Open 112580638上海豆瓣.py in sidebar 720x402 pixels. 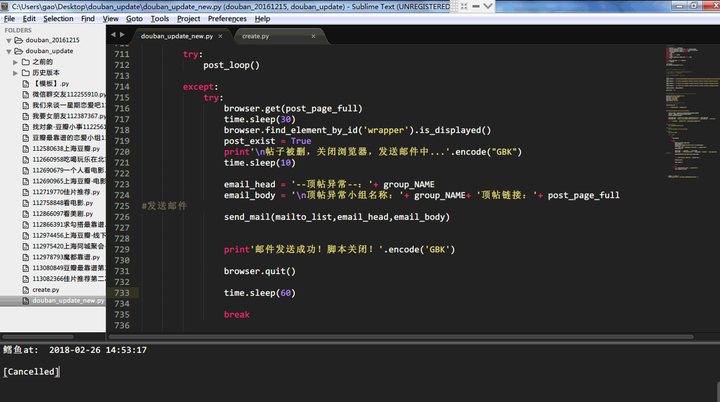click(66, 149)
